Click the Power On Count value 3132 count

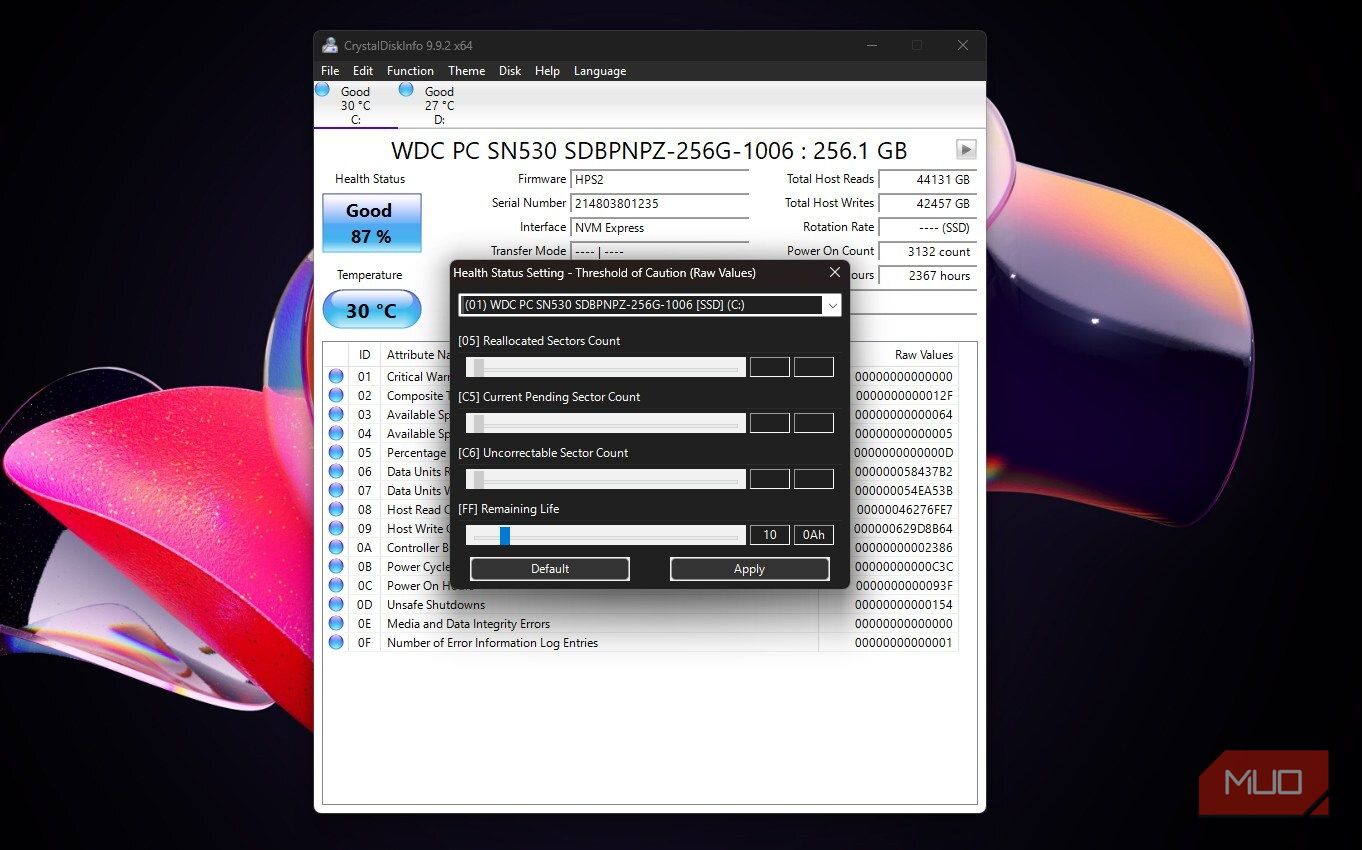pos(928,252)
